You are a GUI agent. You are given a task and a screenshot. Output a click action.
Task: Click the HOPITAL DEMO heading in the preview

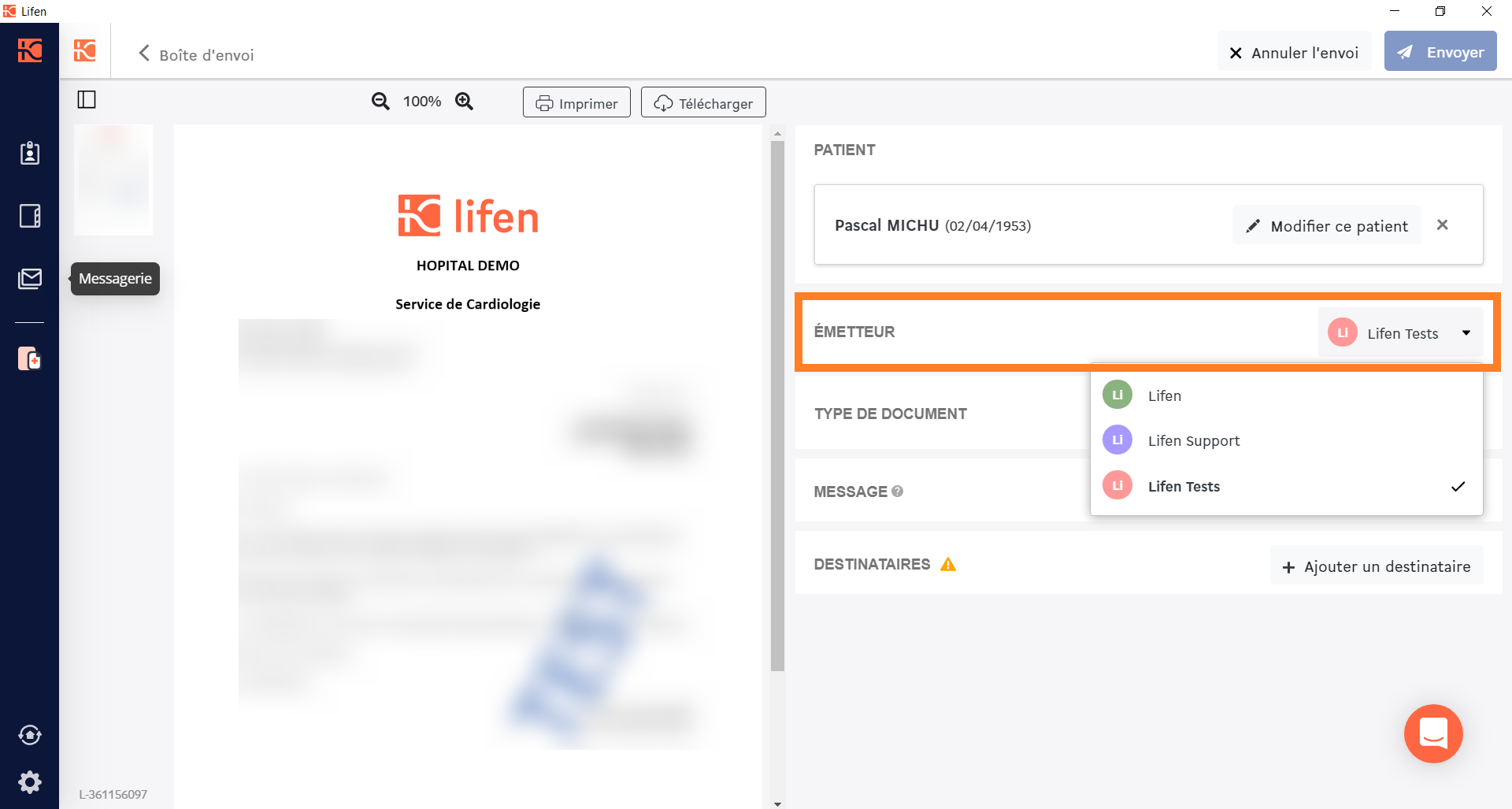point(468,265)
